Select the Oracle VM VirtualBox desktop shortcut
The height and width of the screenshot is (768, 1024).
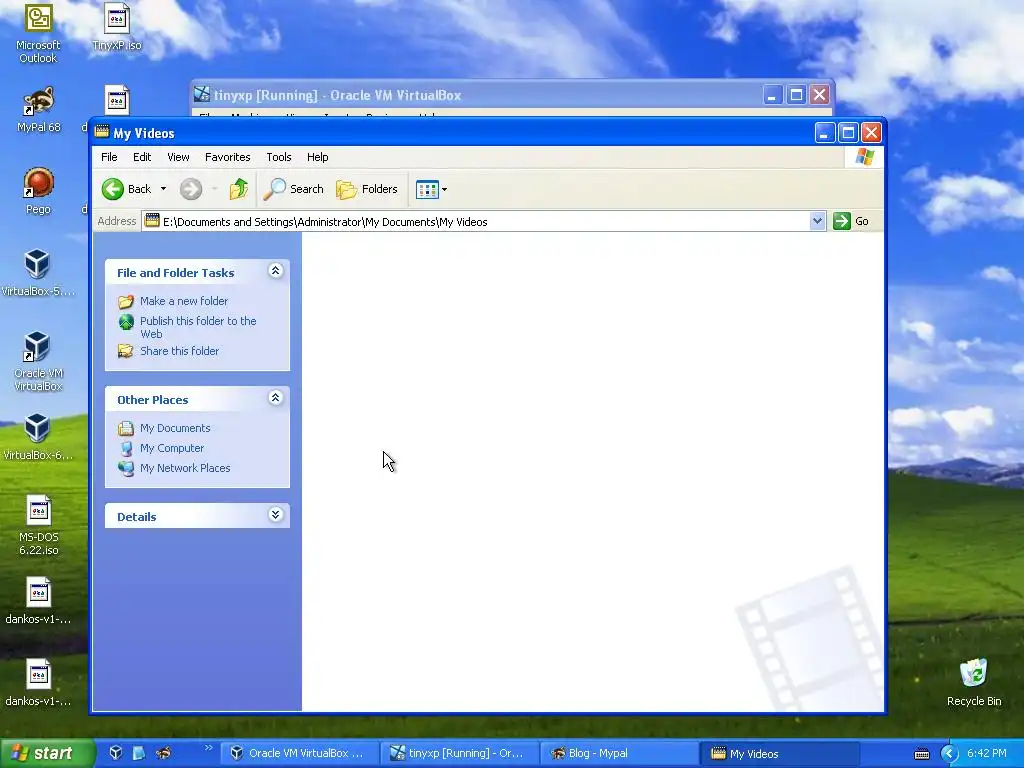click(x=38, y=361)
